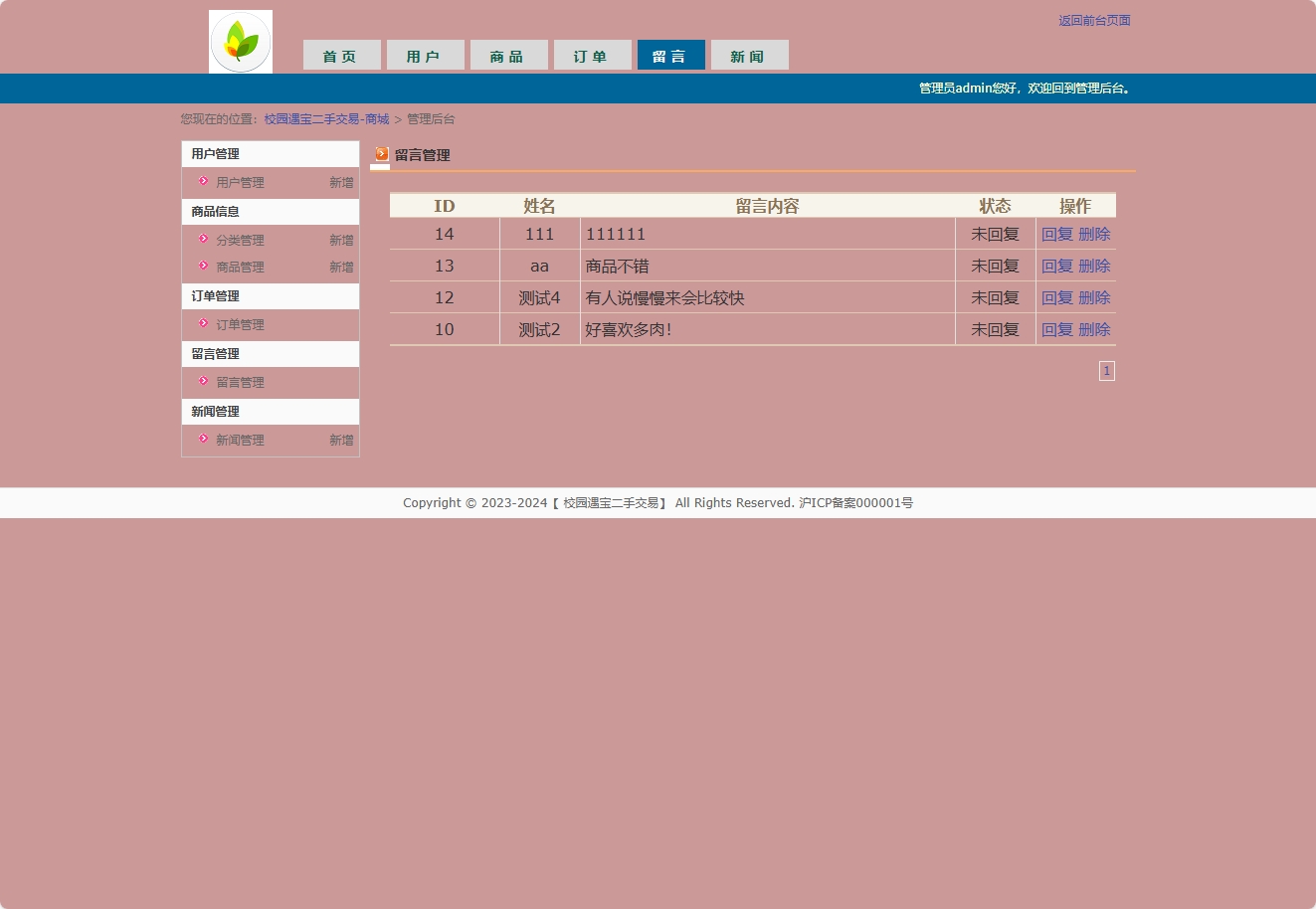Open 返回前台页面 link
The image size is (1316, 909).
[x=1093, y=20]
